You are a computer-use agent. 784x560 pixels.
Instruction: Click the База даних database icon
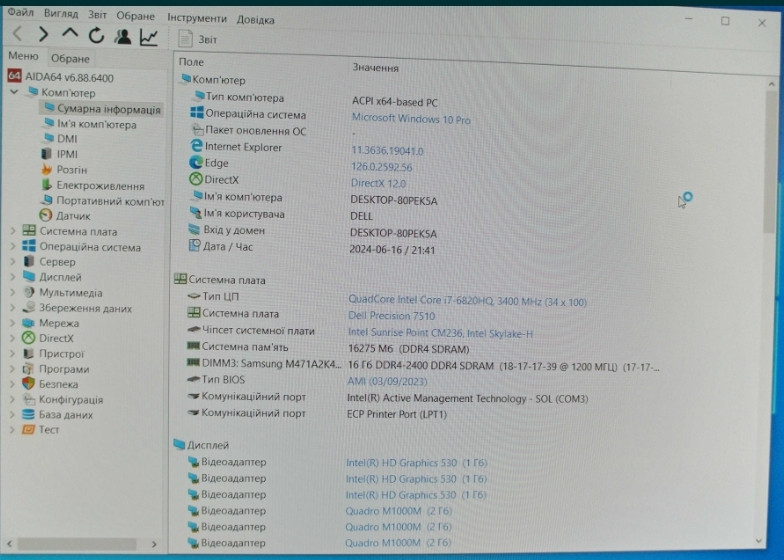(x=28, y=414)
